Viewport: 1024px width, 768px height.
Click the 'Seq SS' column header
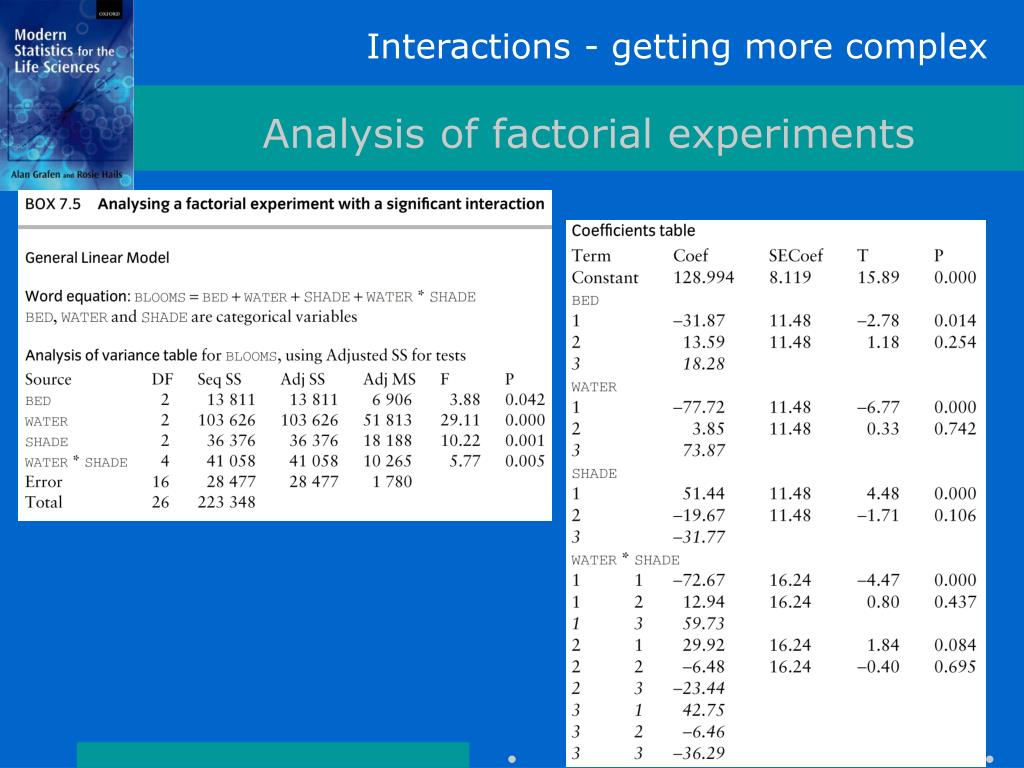219,379
